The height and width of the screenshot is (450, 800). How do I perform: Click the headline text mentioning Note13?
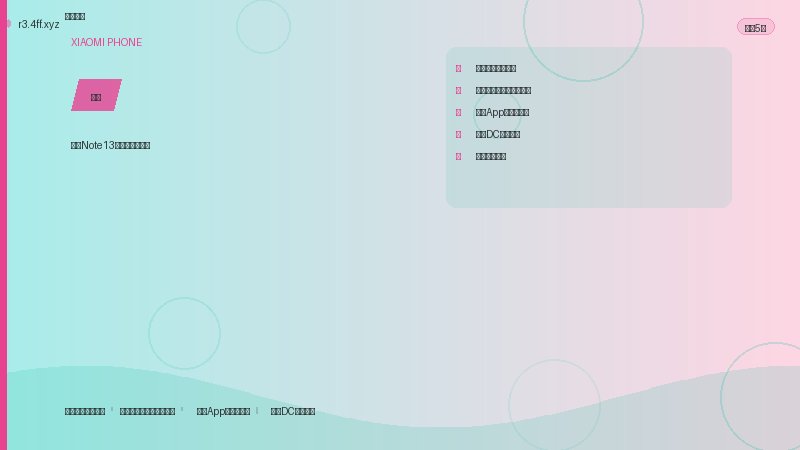(x=110, y=146)
